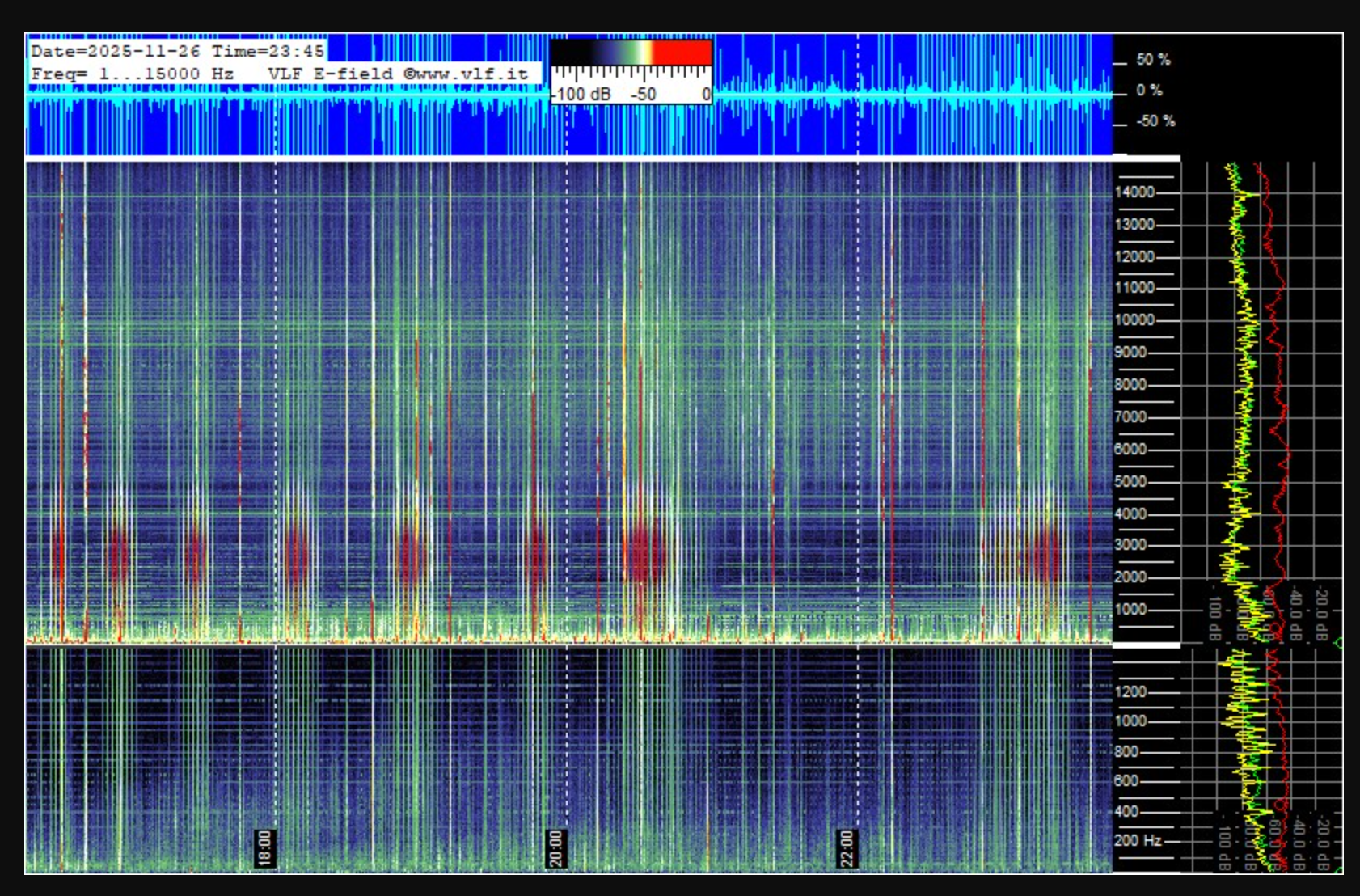Click the Freq= 1...15000 Hz label
1360x896 pixels.
132,74
